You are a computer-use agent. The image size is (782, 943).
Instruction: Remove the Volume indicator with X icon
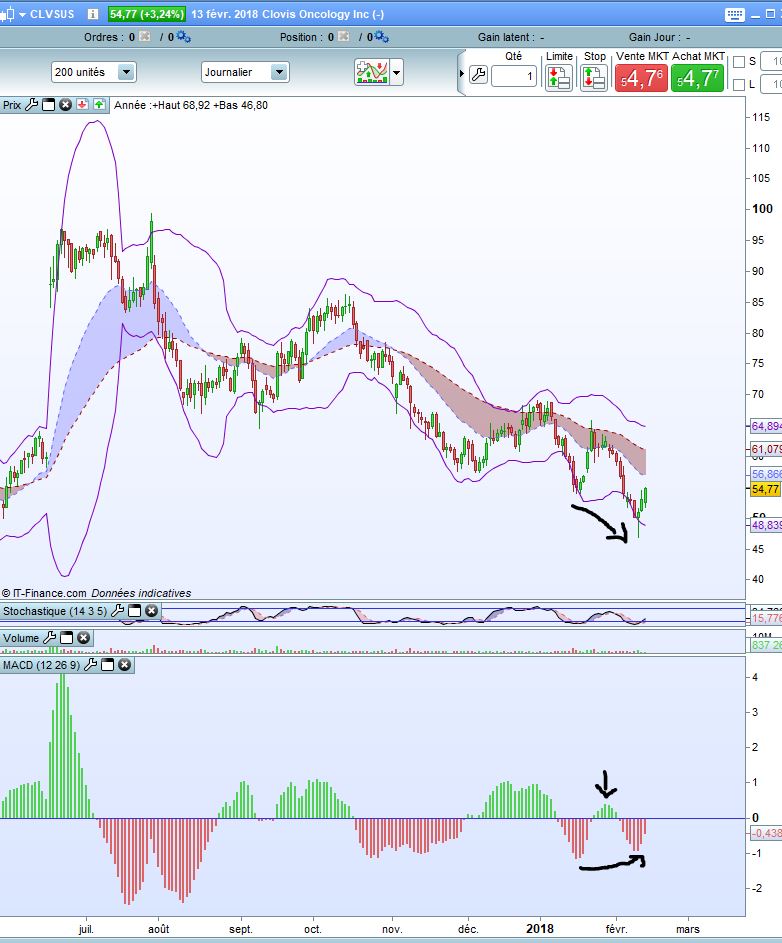(84, 637)
